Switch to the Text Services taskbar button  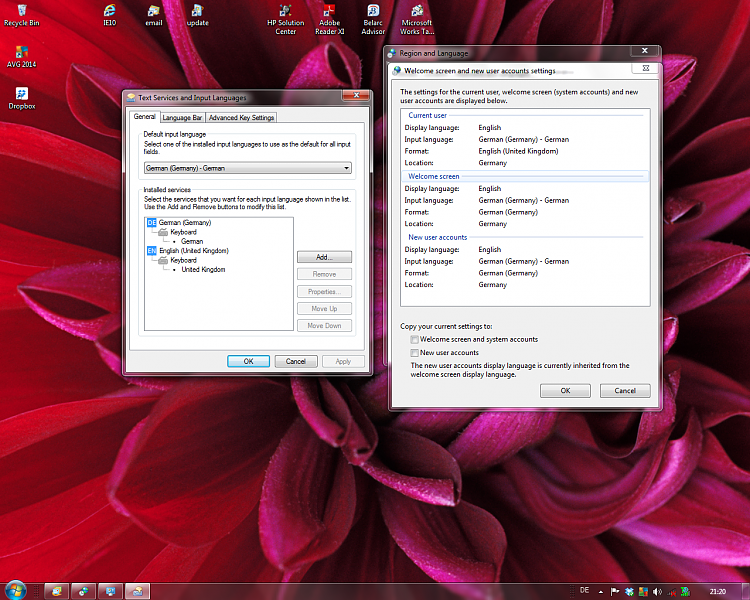[x=138, y=591]
